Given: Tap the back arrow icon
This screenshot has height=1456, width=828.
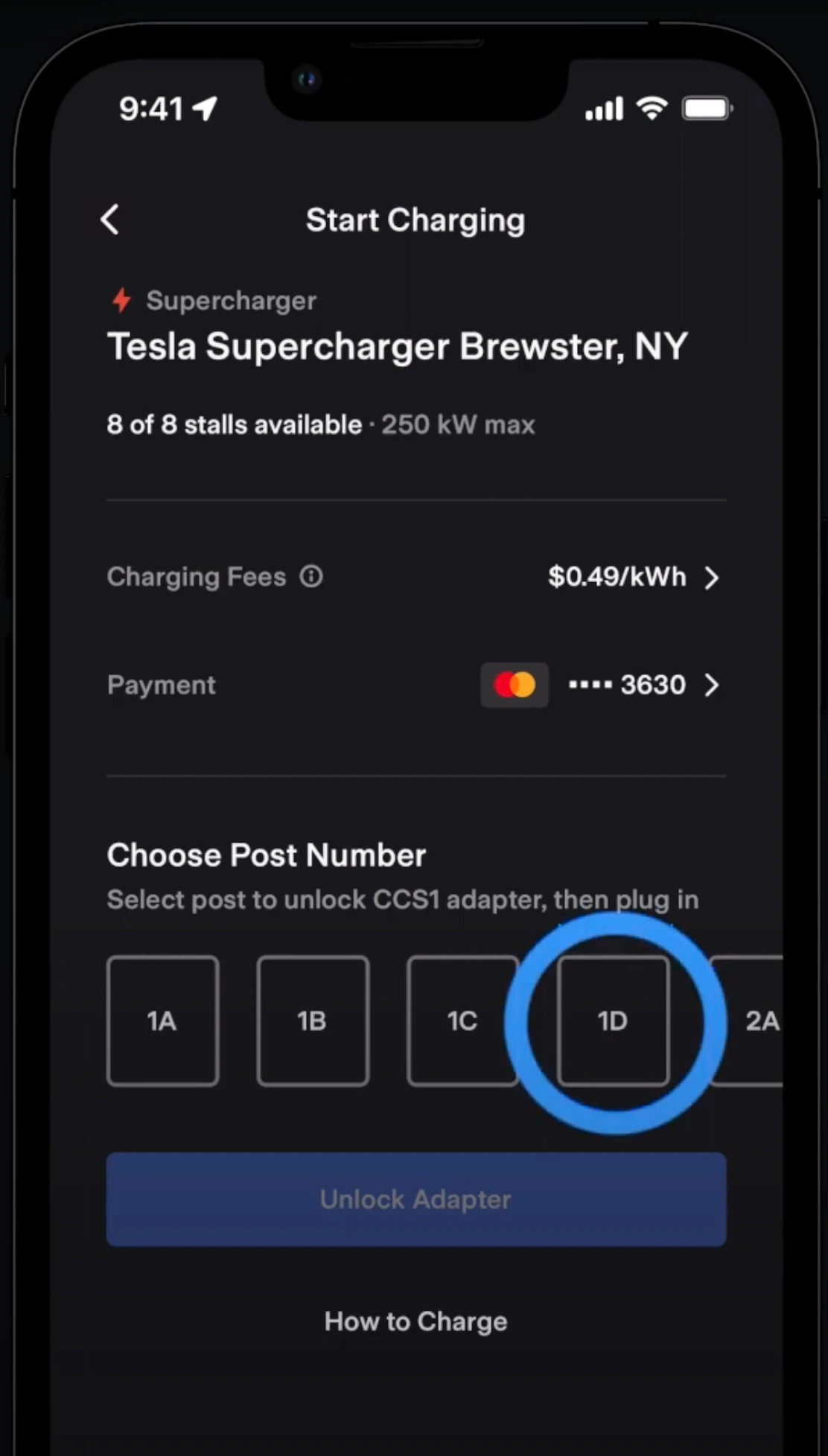Looking at the screenshot, I should tap(110, 220).
